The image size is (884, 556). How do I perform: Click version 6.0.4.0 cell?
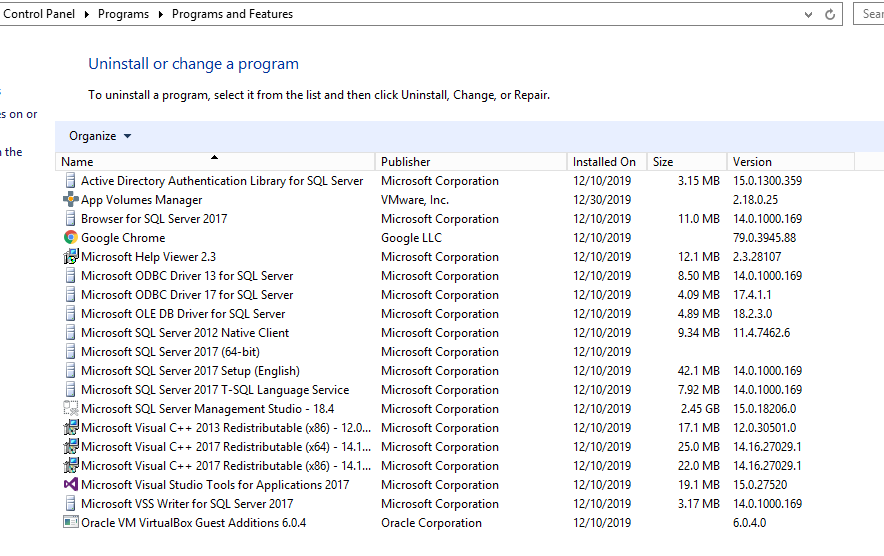749,523
